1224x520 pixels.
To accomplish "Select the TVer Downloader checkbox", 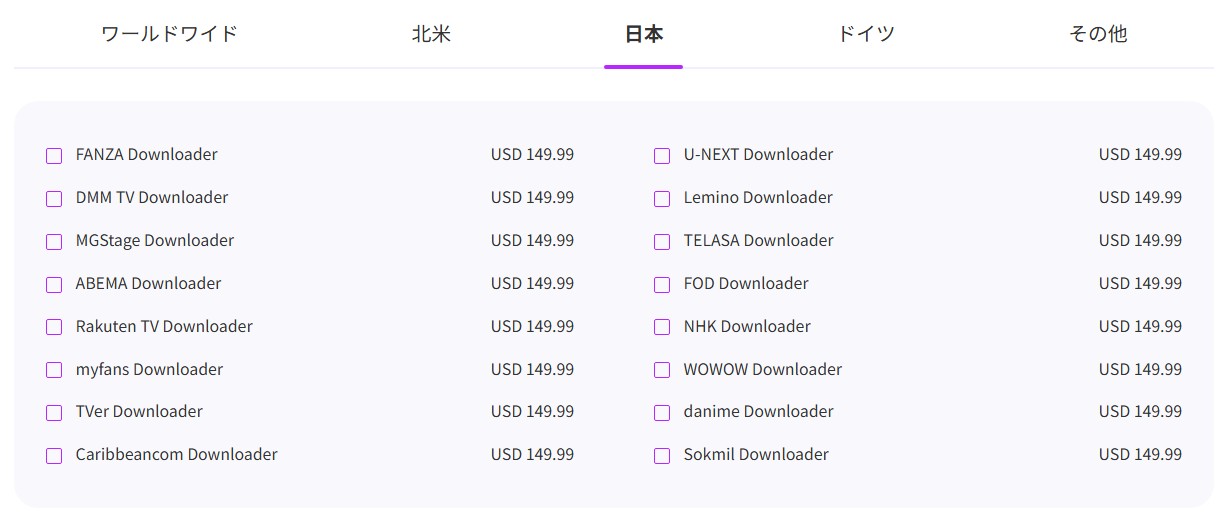I will coord(54,413).
